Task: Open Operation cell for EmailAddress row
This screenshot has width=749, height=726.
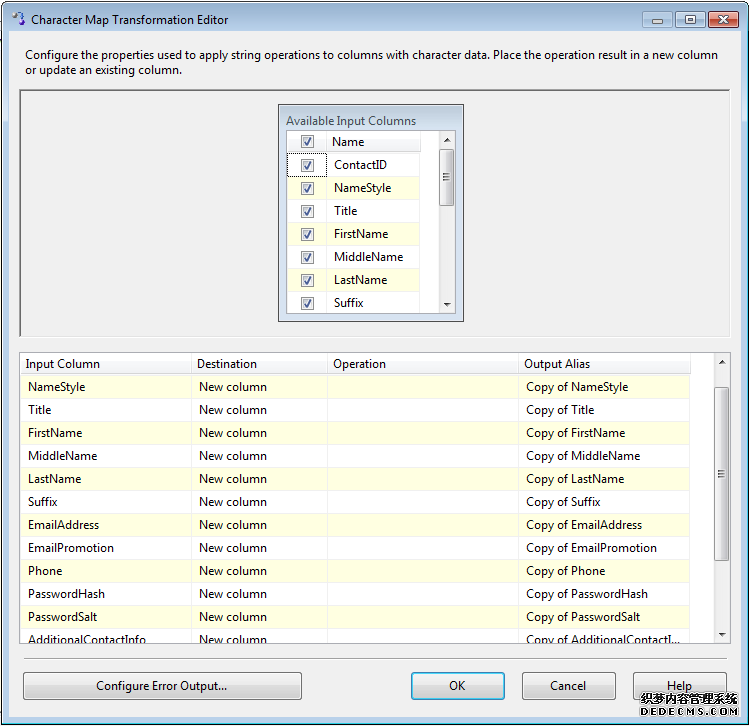Action: pos(424,525)
